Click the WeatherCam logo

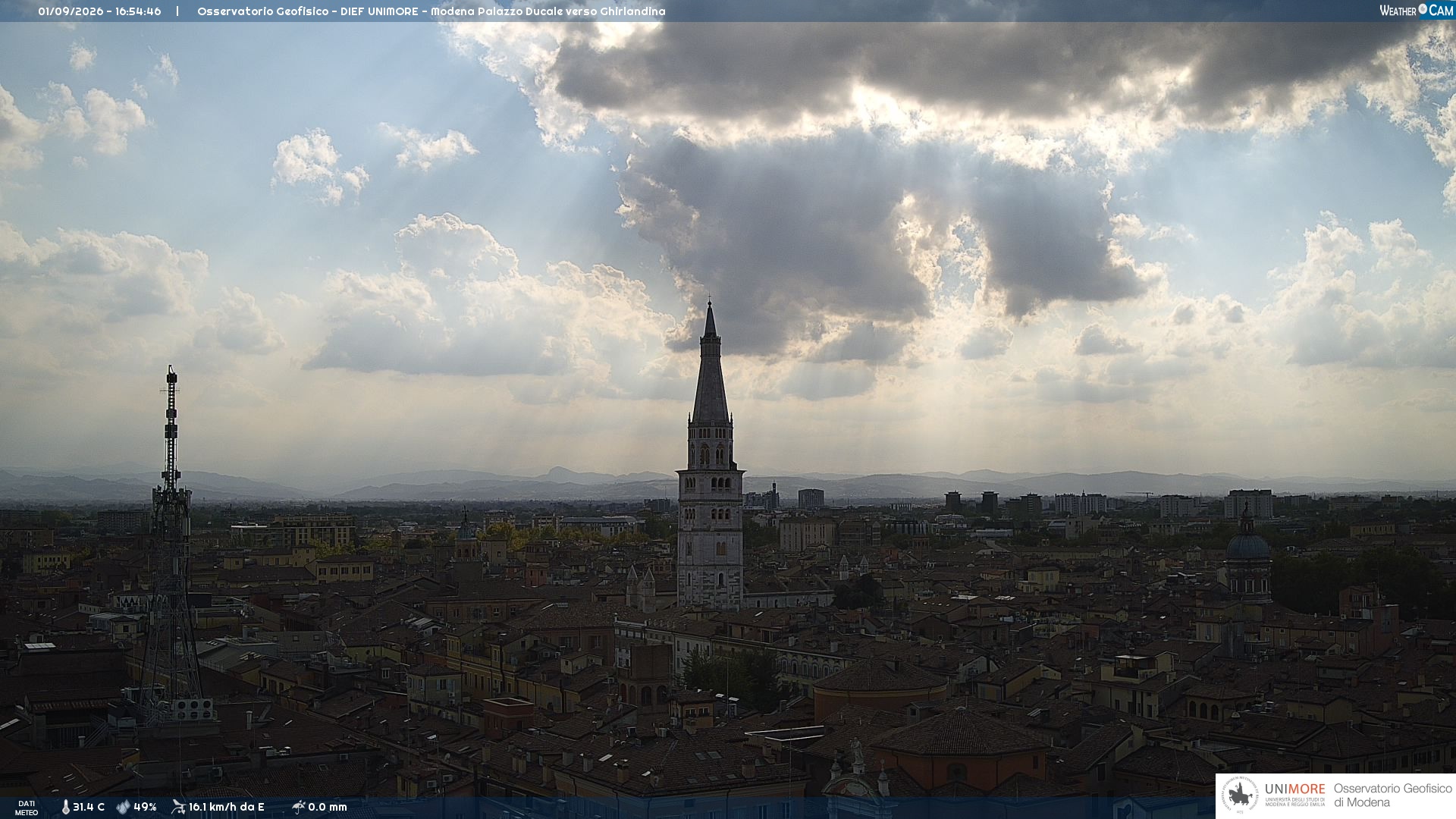[1416, 11]
